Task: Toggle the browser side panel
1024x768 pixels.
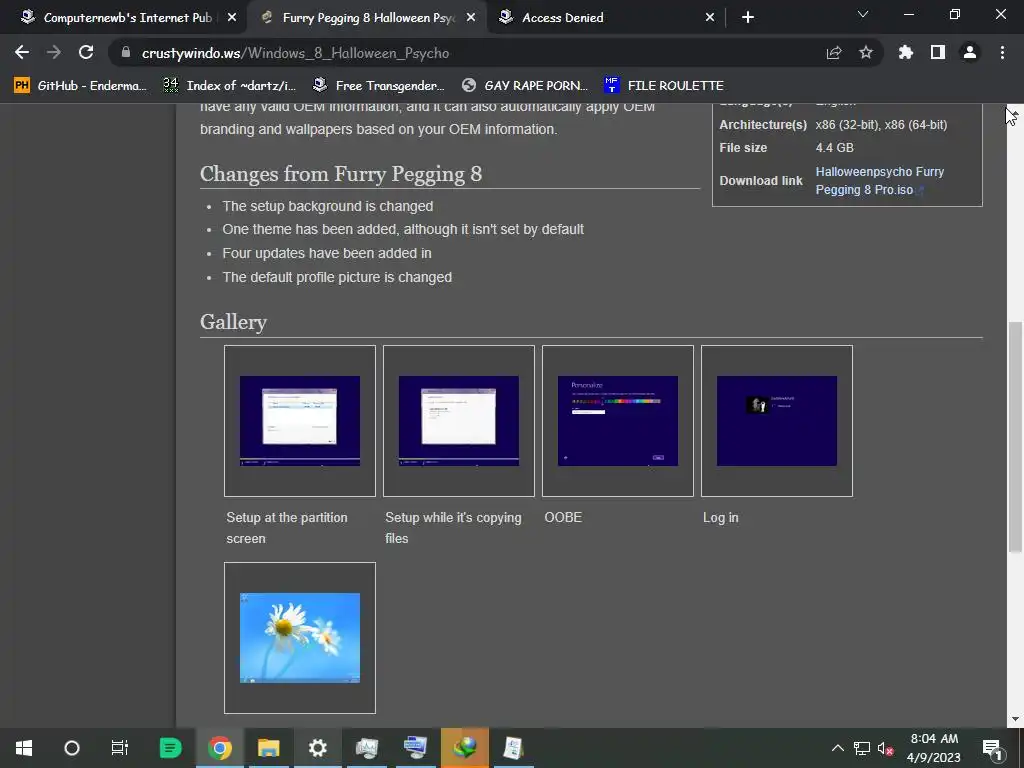Action: [938, 53]
